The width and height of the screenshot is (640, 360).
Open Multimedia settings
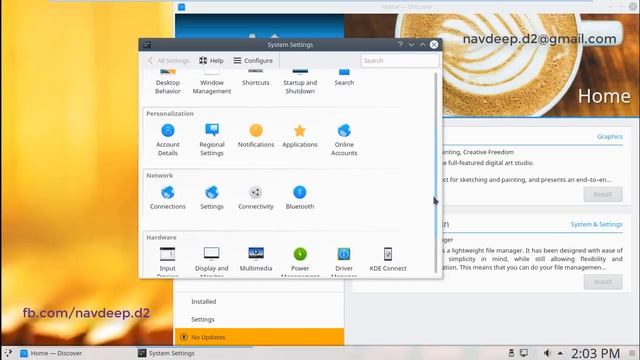coord(256,259)
